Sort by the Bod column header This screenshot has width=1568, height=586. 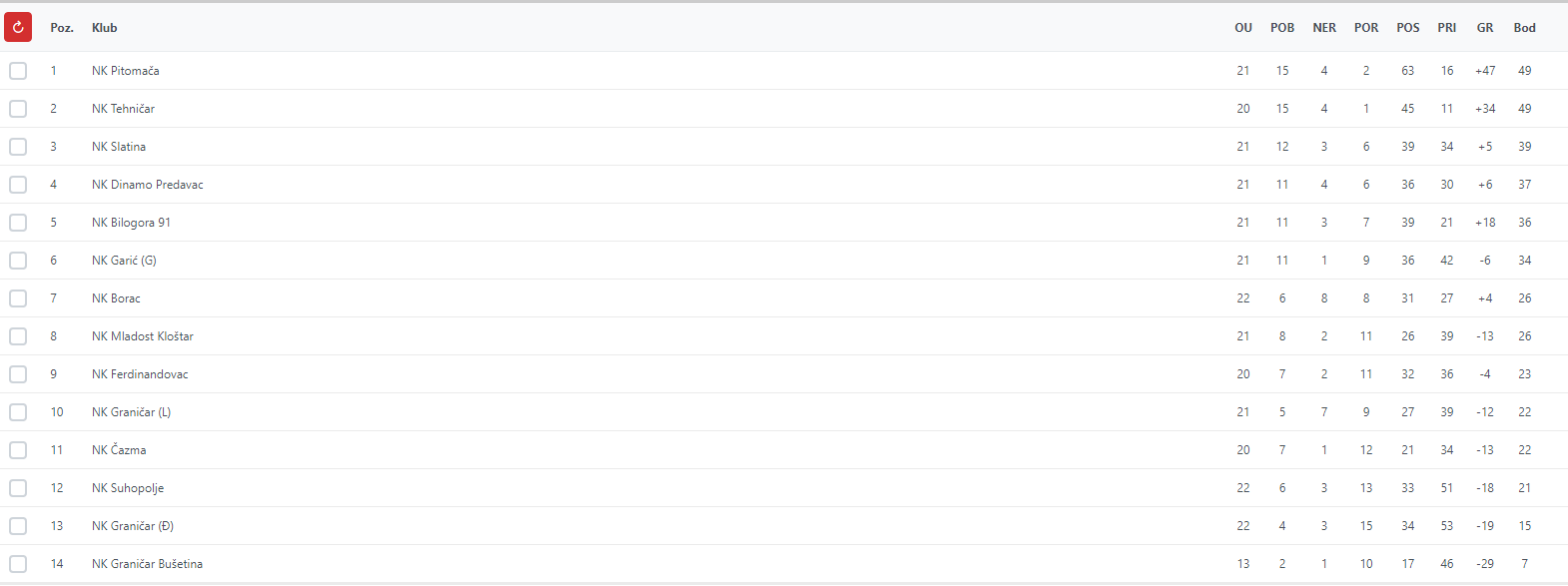[1524, 28]
